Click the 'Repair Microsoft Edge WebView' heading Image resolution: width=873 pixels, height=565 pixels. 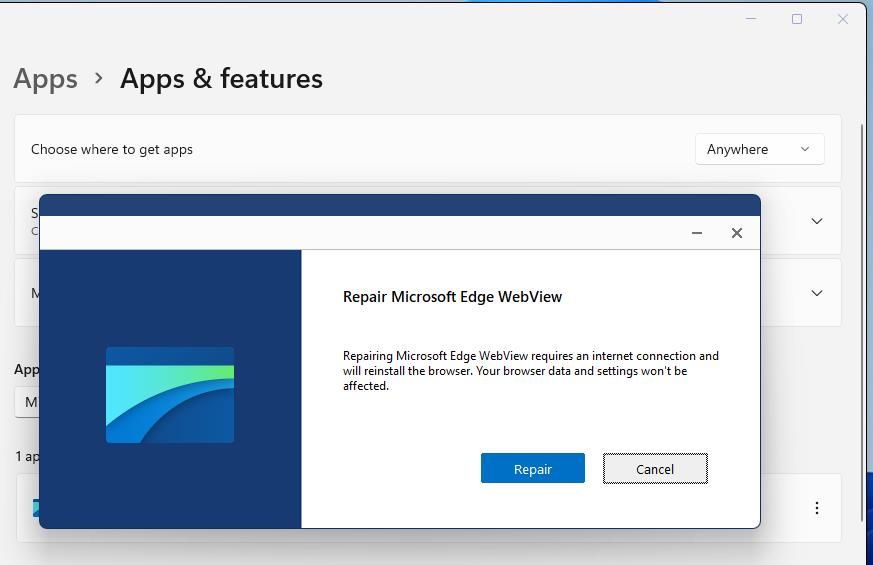(452, 297)
